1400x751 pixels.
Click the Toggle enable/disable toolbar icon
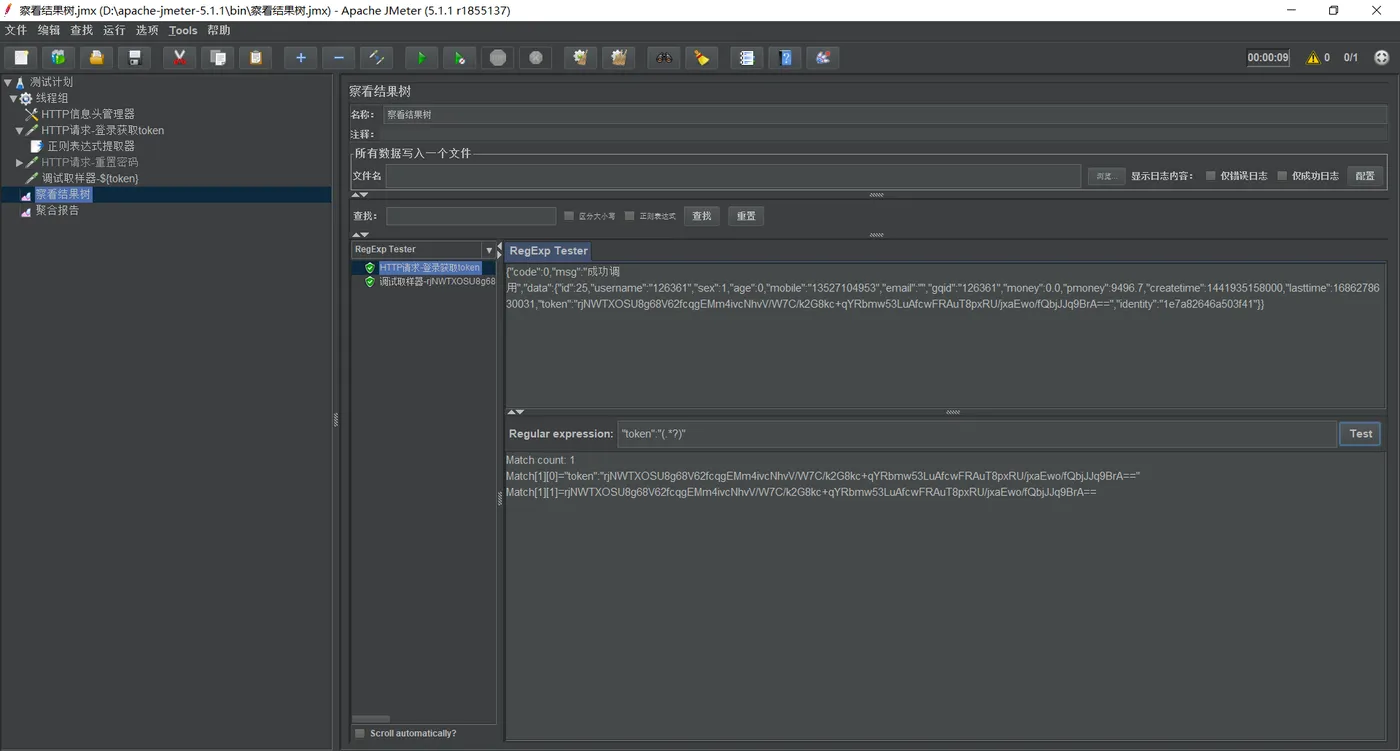click(376, 58)
